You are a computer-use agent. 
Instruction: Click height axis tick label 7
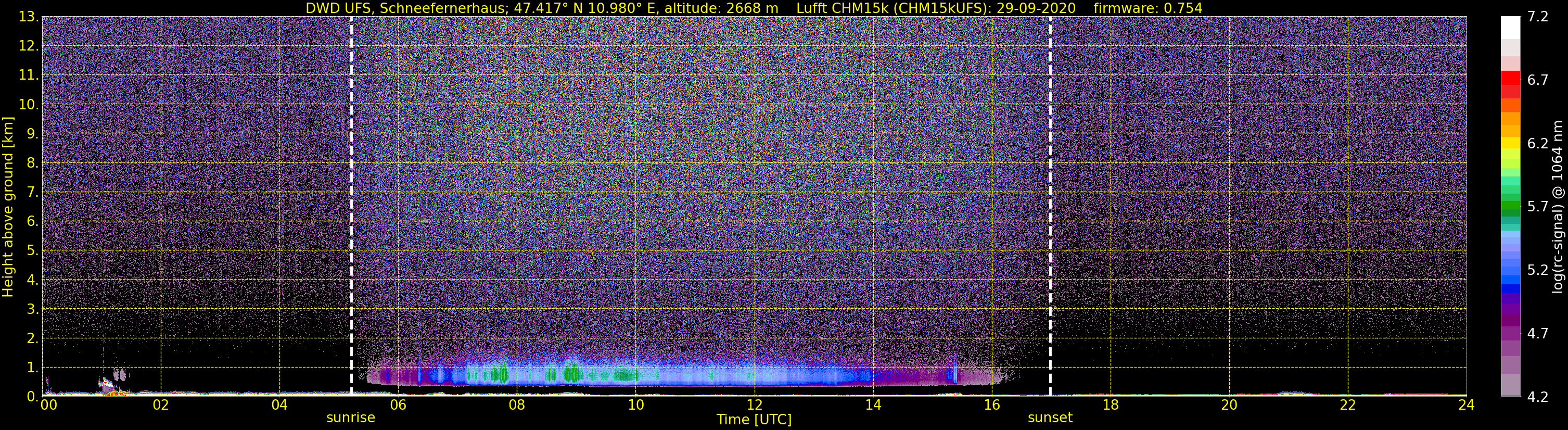[x=33, y=193]
